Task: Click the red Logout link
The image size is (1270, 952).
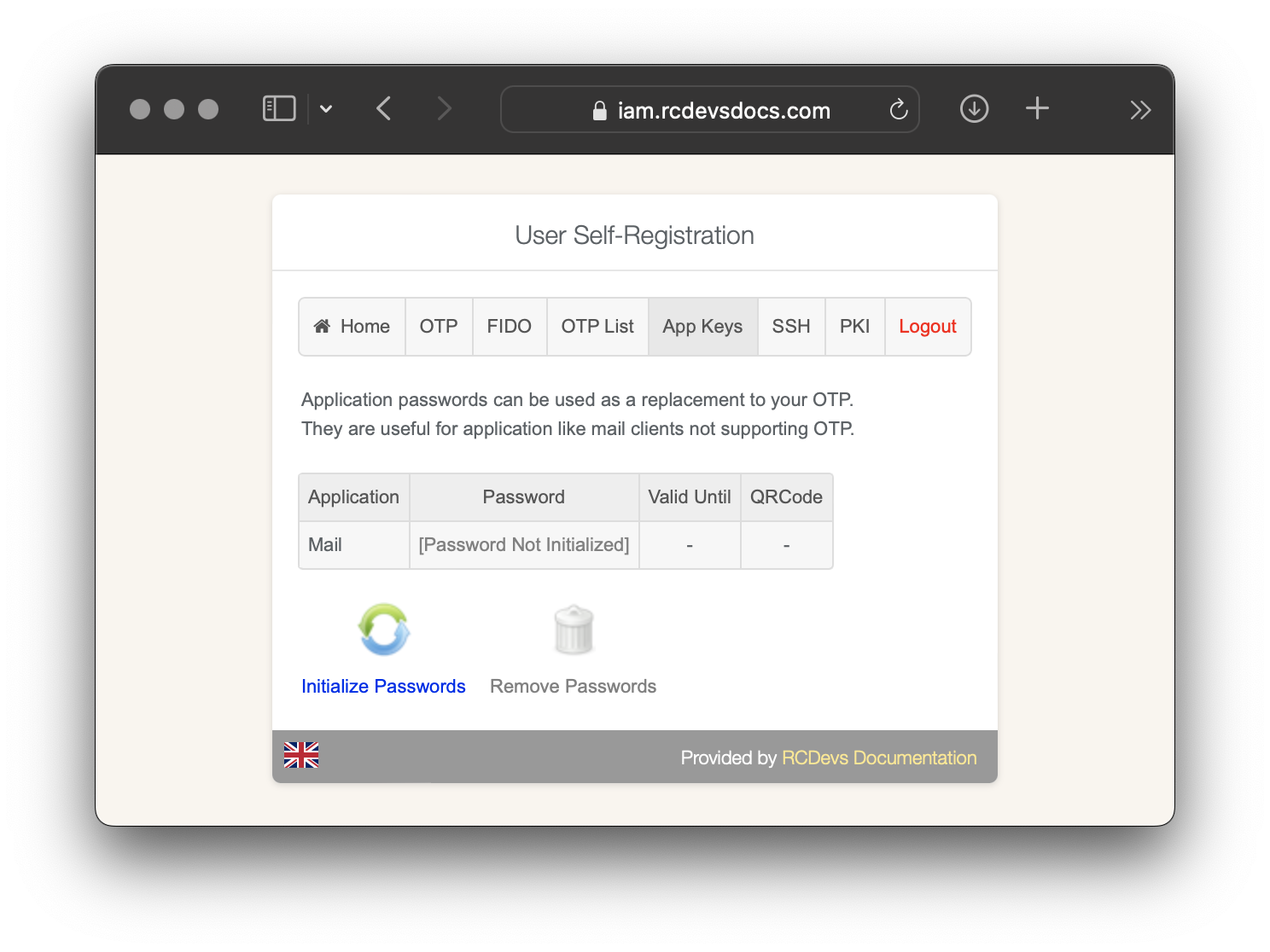Action: 928,327
